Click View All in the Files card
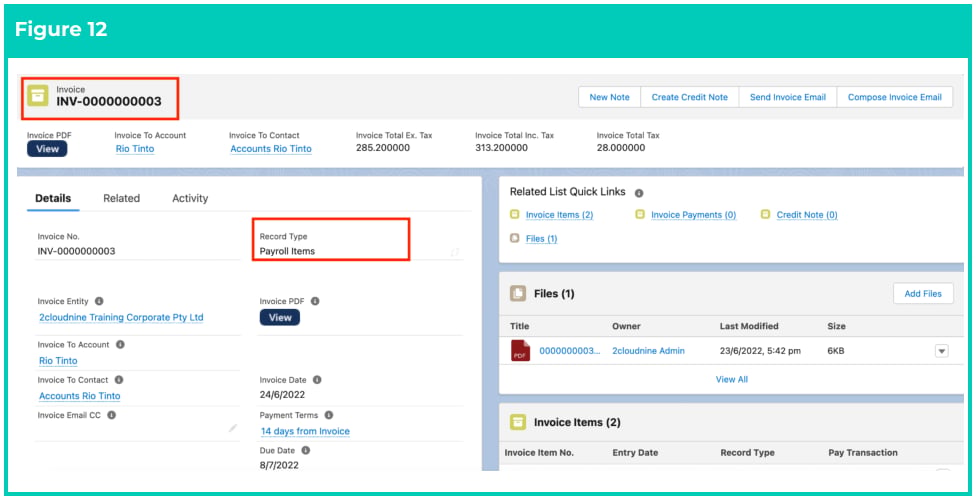This screenshot has width=976, height=500. 732,379
